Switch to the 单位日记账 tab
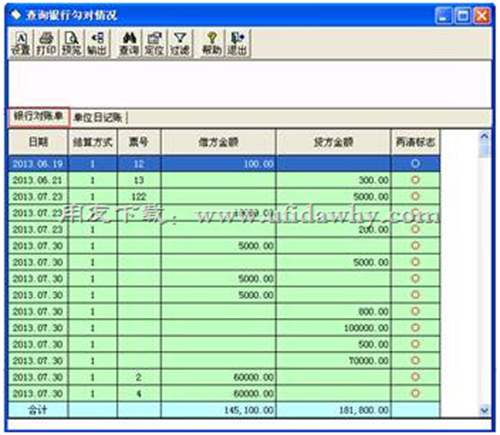Screen dimensions: 500x435 (98, 117)
